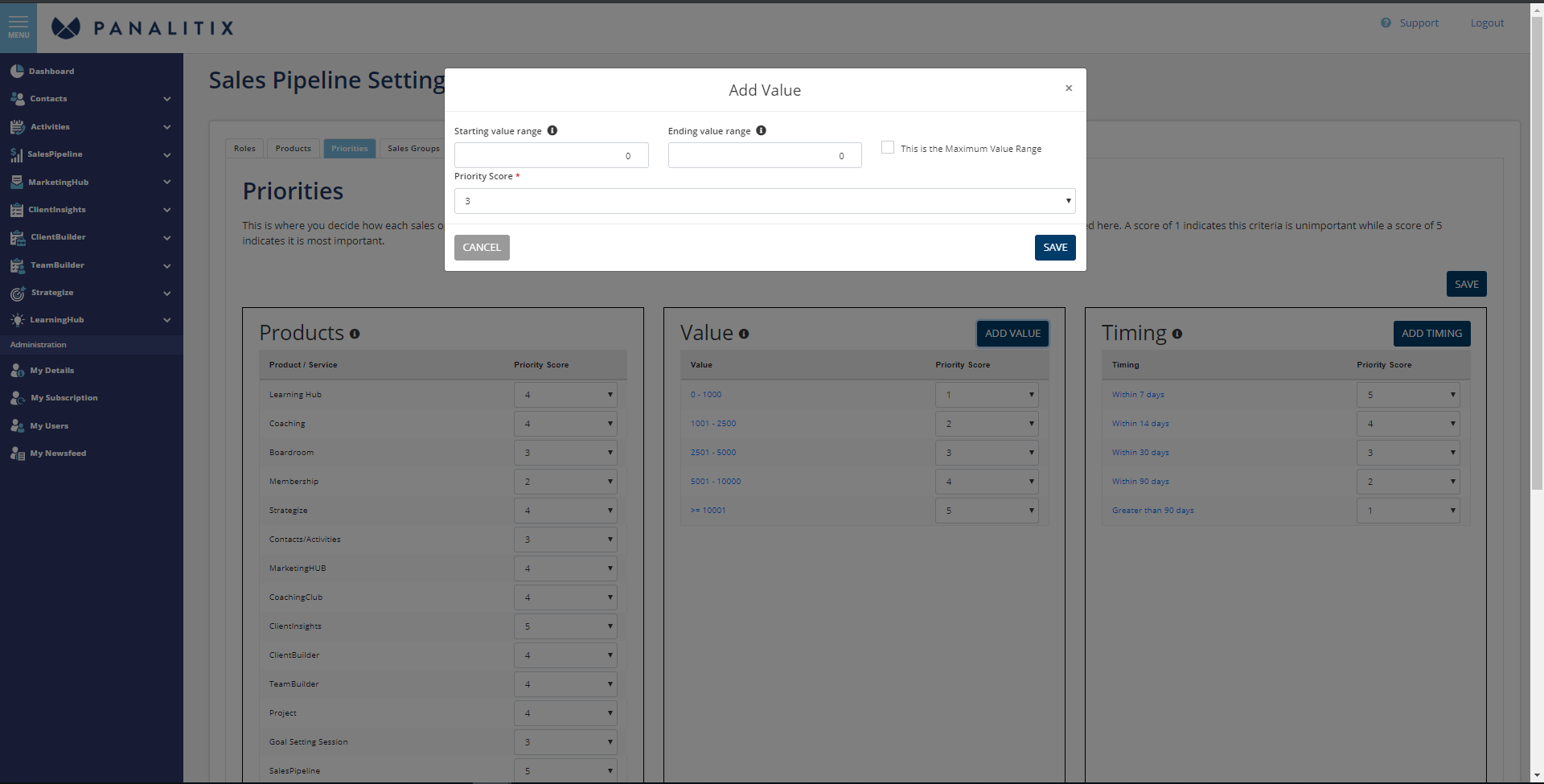Screen dimensions: 1544x784
Task: Click the Starting value range input field
Action: [551, 155]
